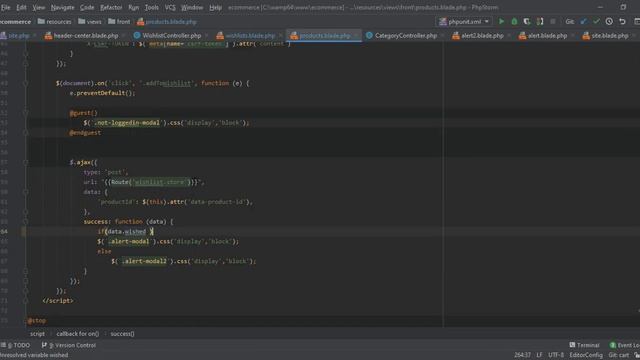Select the products.blade.php editor tab
The height and width of the screenshot is (360, 640).
click(324, 36)
